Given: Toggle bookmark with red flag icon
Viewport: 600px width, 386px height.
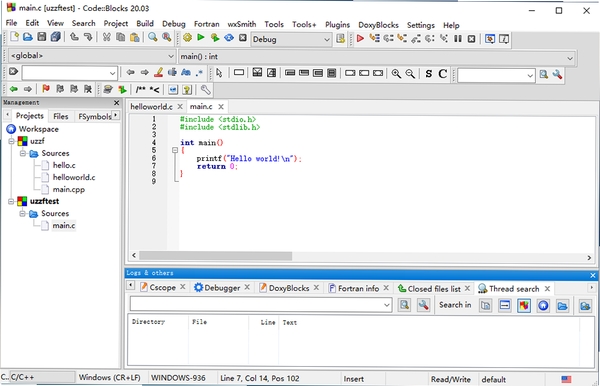Looking at the screenshot, I should click(46, 89).
